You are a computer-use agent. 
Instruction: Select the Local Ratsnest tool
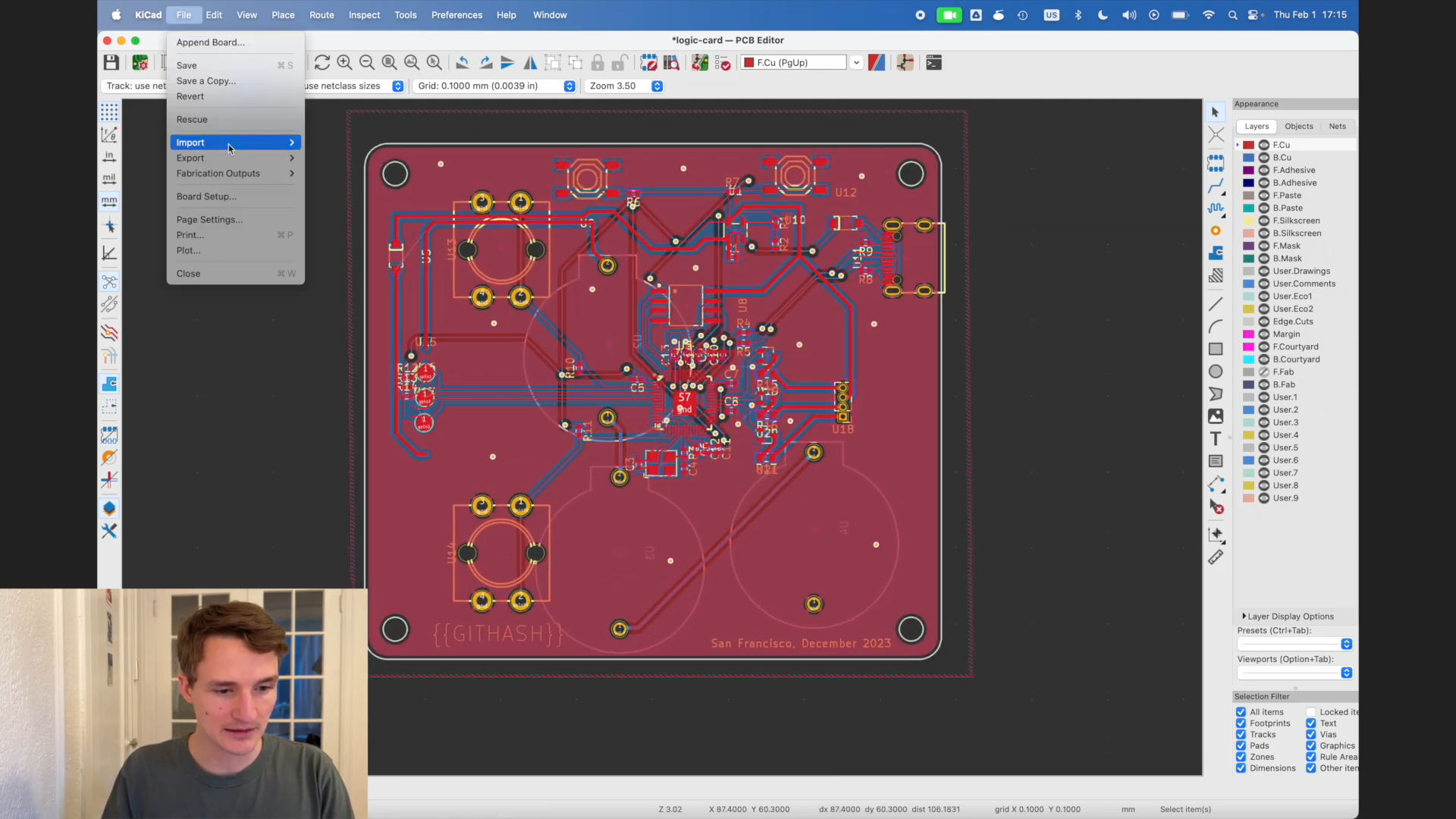[x=1216, y=136]
